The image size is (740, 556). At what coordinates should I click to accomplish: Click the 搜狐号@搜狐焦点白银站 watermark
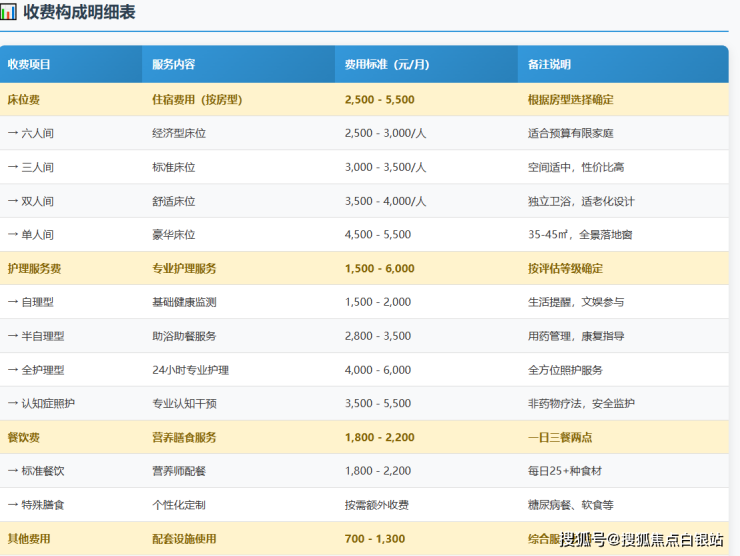[641, 540]
